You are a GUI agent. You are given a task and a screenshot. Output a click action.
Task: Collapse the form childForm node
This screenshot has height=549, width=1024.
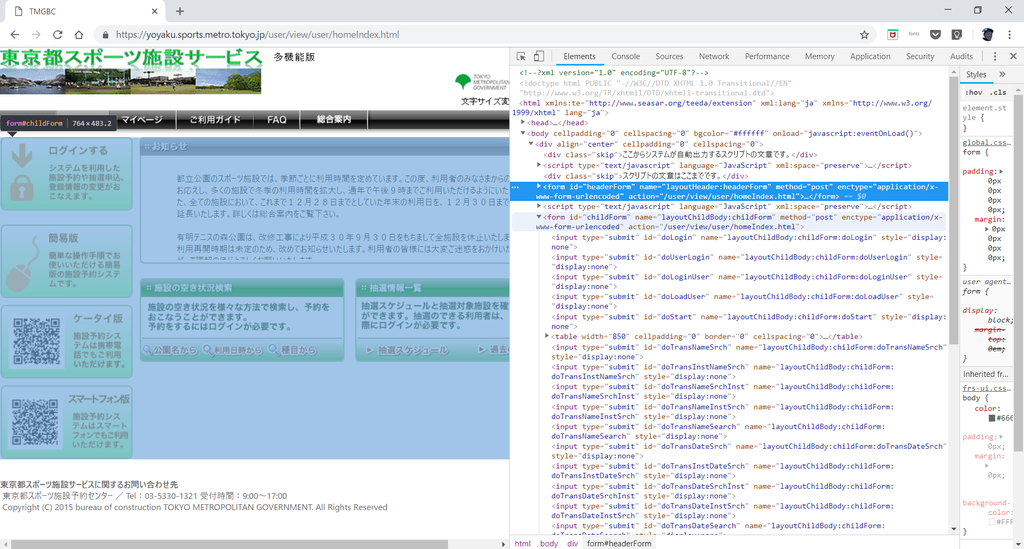click(x=539, y=217)
